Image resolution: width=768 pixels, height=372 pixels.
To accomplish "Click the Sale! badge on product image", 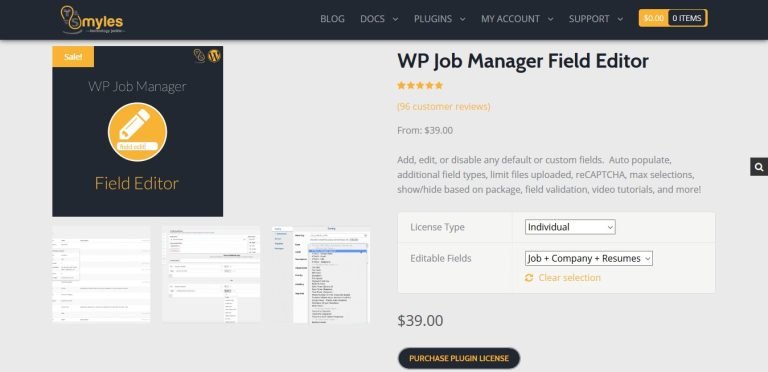I will pos(73,57).
